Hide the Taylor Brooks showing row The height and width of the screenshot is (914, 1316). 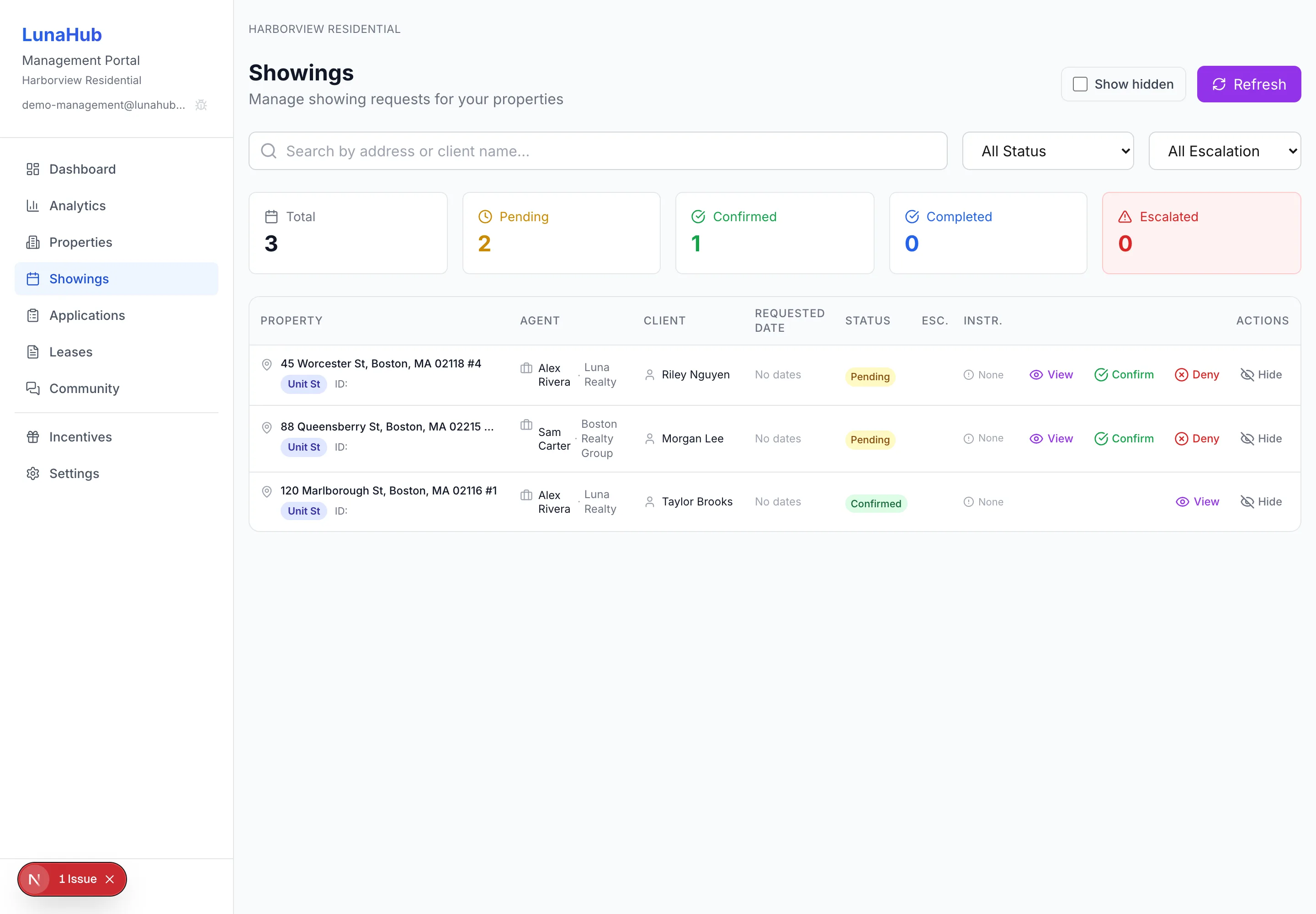coord(1261,502)
